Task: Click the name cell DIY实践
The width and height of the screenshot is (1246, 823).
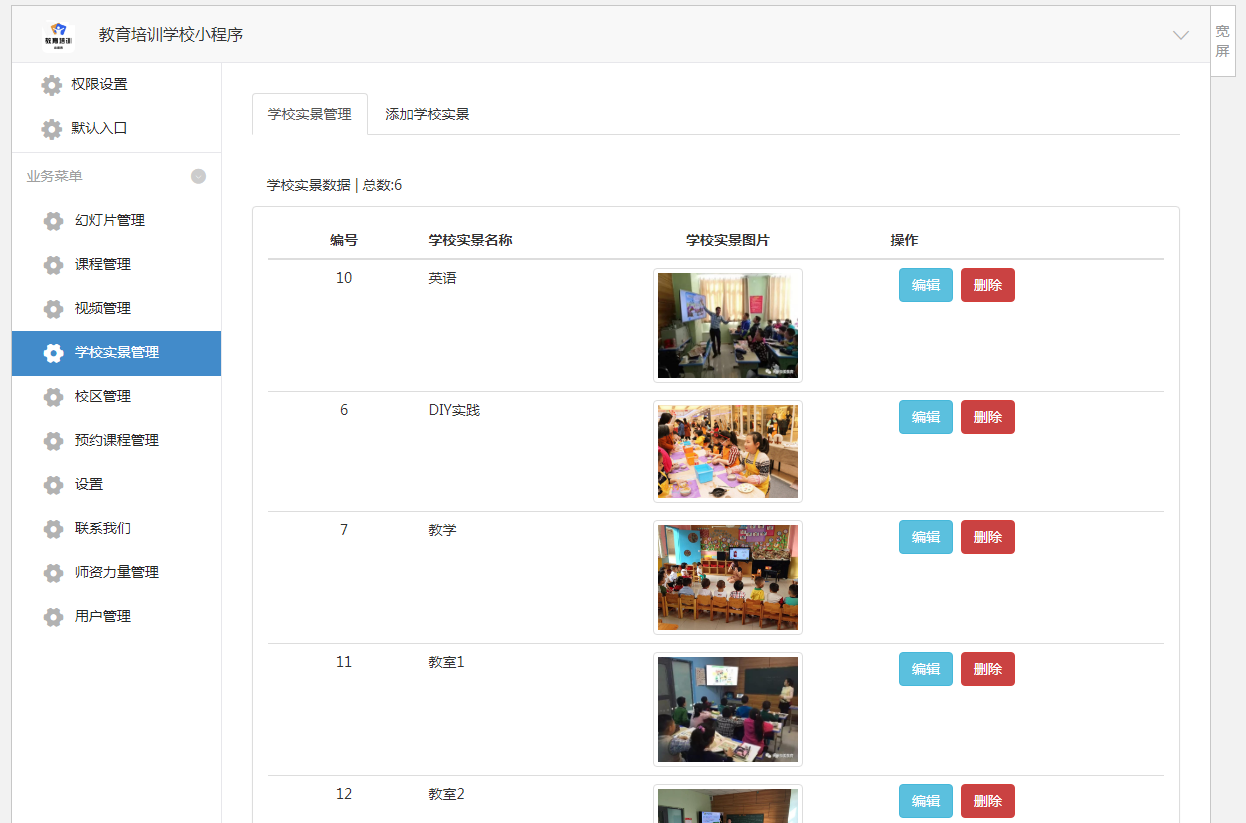Action: click(x=454, y=410)
